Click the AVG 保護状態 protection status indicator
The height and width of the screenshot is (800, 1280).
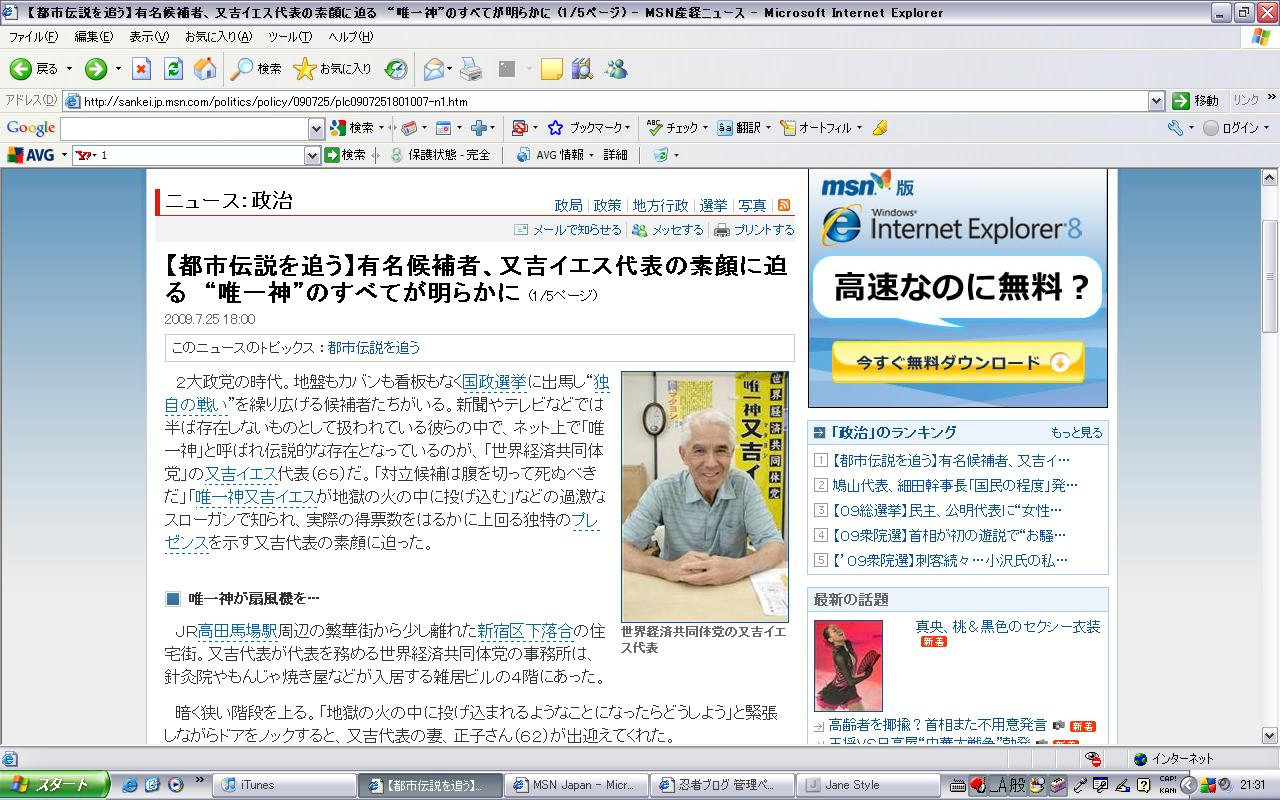point(440,155)
